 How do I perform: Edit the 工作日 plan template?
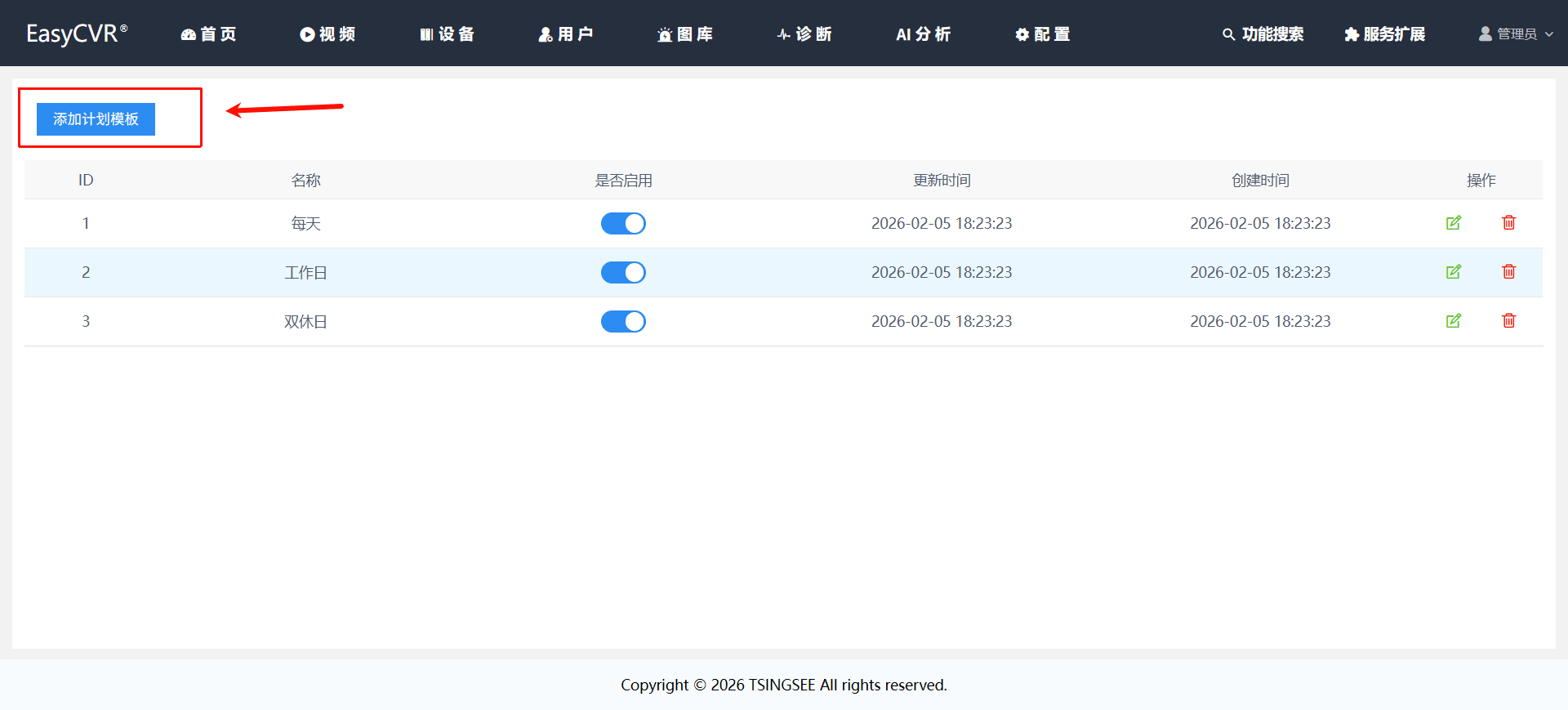tap(1453, 272)
